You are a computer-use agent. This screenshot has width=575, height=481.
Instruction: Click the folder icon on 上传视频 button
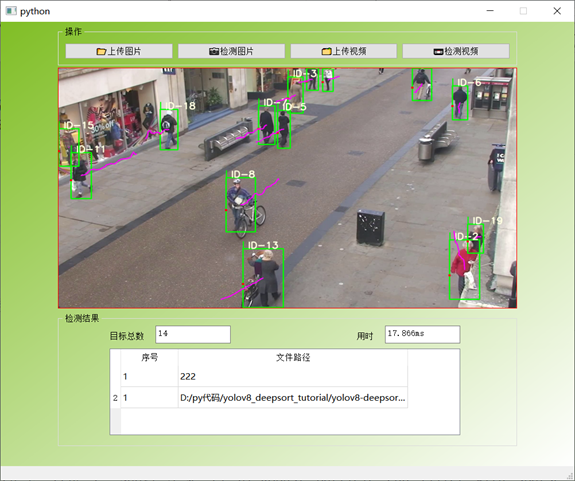(x=326, y=51)
